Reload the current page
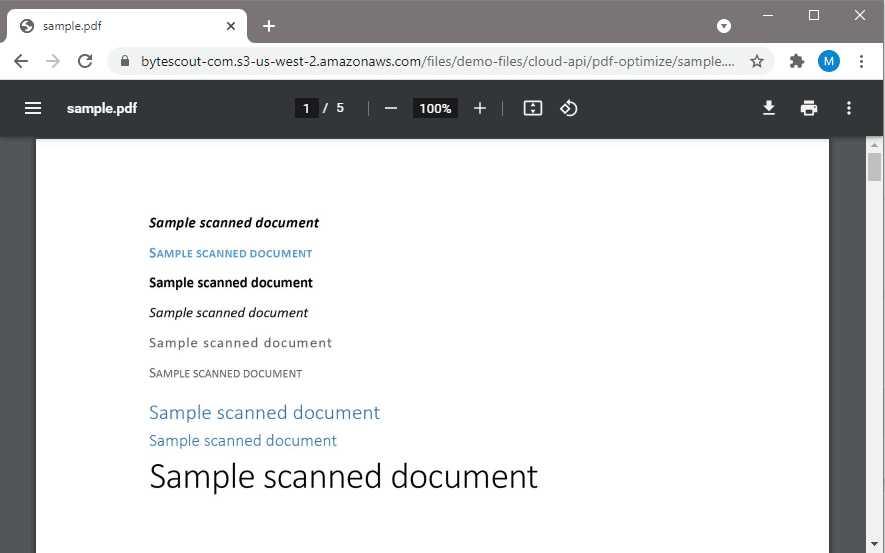 tap(85, 61)
